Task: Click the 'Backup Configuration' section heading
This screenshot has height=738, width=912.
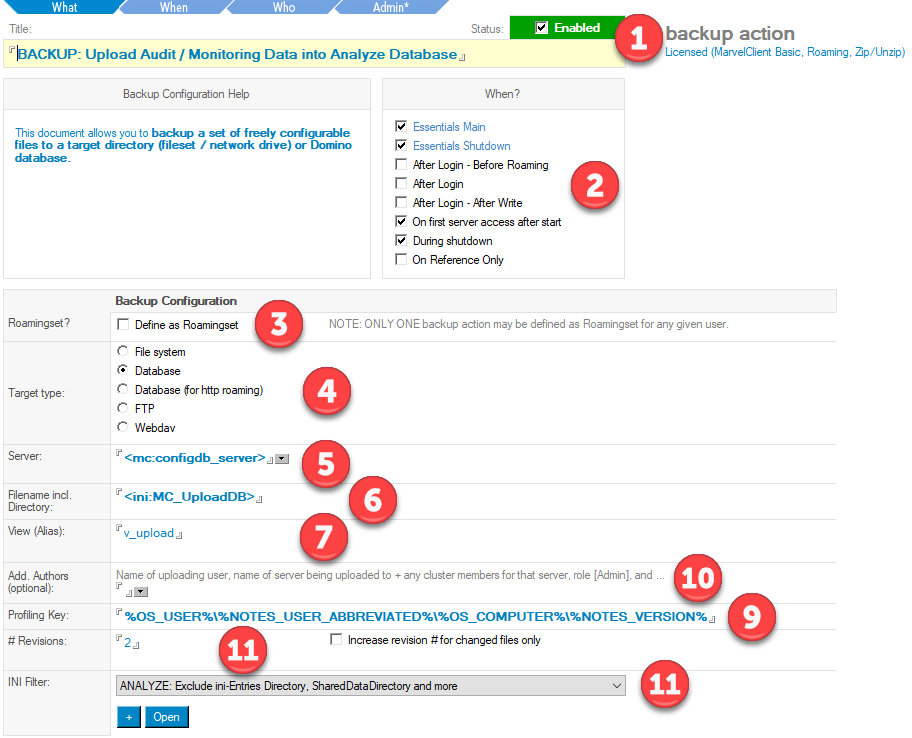Action: 176,301
